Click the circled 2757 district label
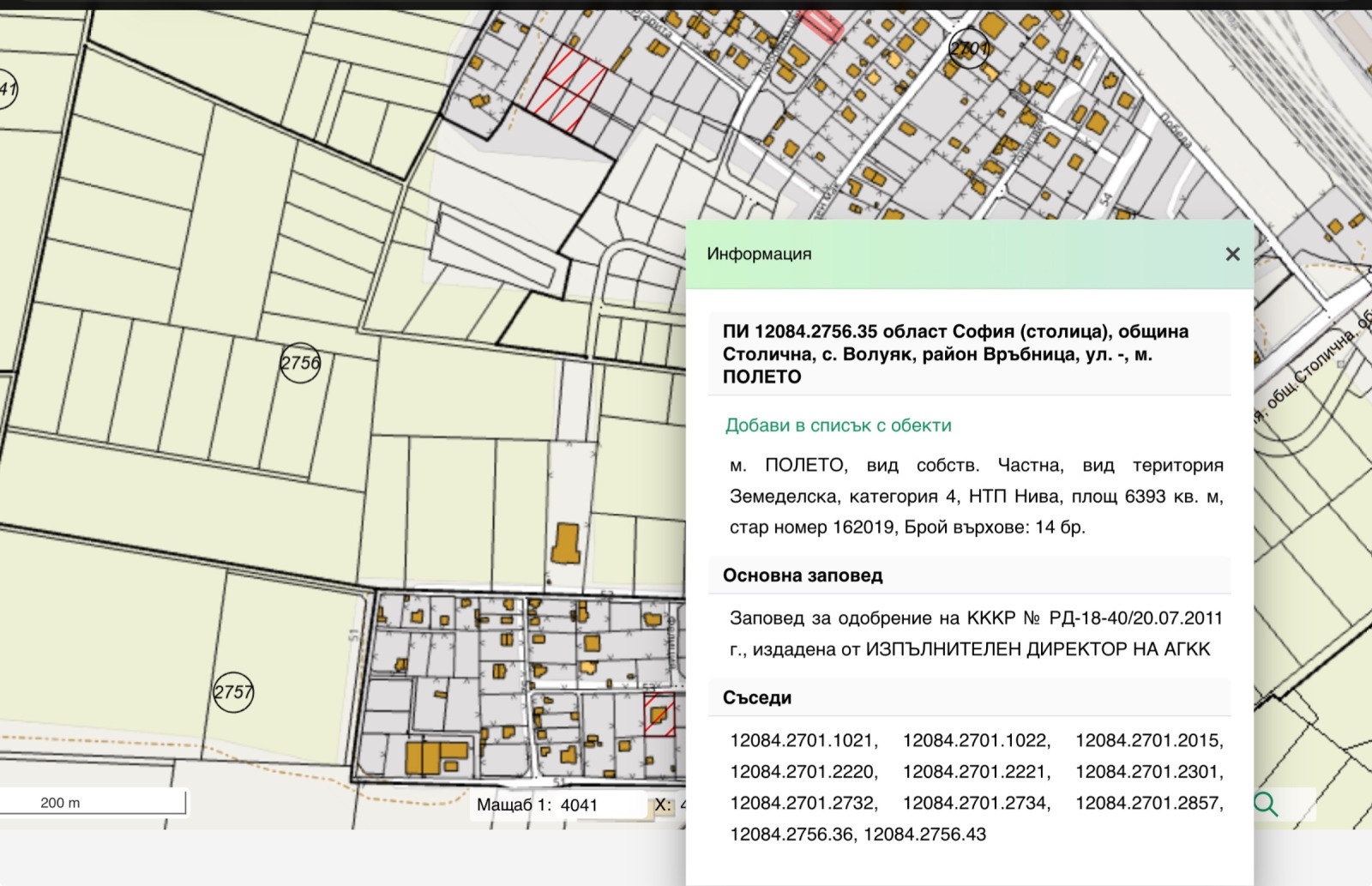 pos(233,691)
